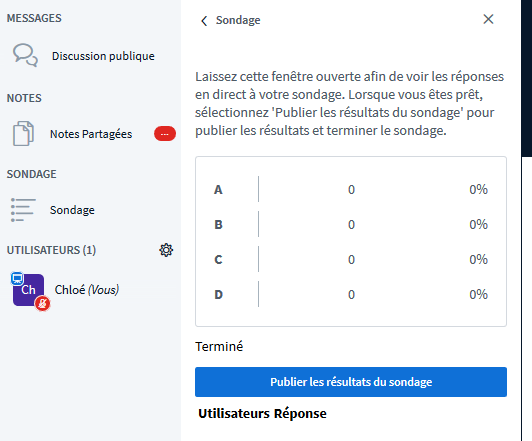Collapse the poll panel with back chevron

204,21
